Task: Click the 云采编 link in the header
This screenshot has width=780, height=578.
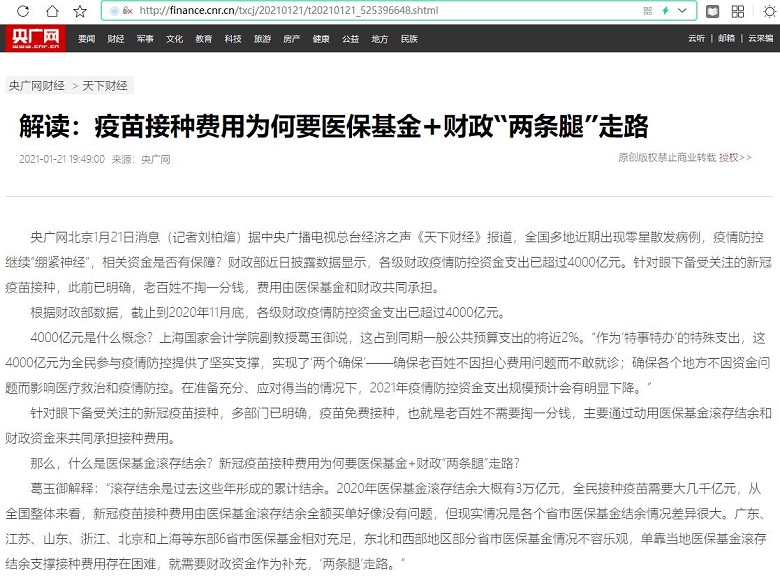Action: pyautogui.click(x=760, y=39)
